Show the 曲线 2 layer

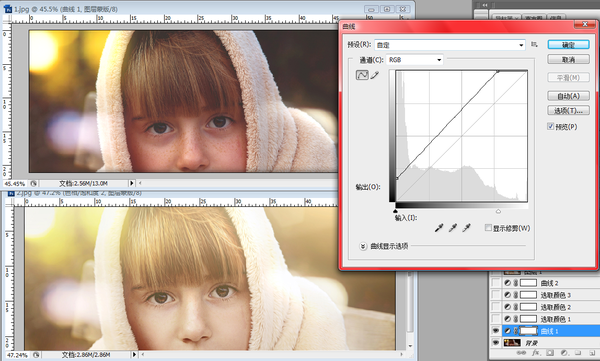point(496,283)
